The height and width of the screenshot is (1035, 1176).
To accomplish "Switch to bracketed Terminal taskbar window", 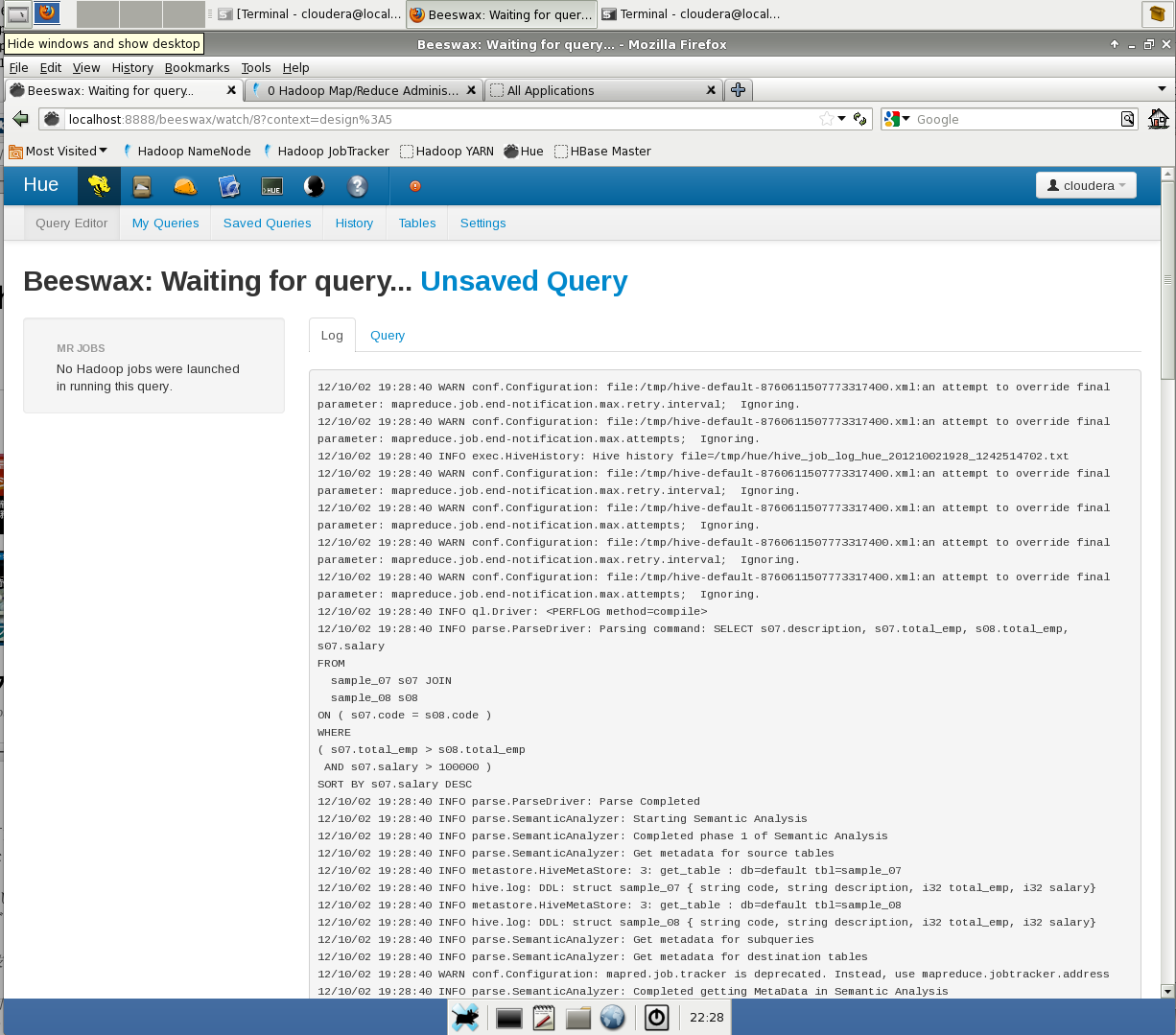I will click(309, 14).
